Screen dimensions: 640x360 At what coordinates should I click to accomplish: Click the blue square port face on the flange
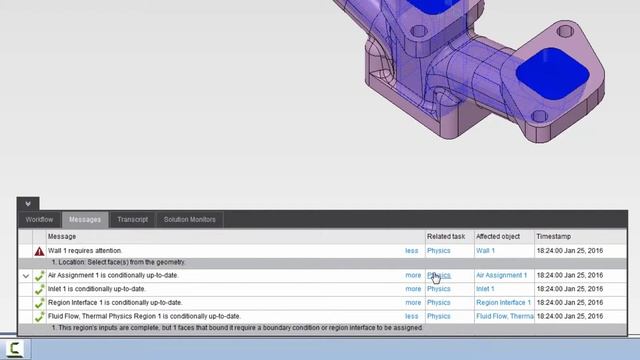[x=553, y=73]
